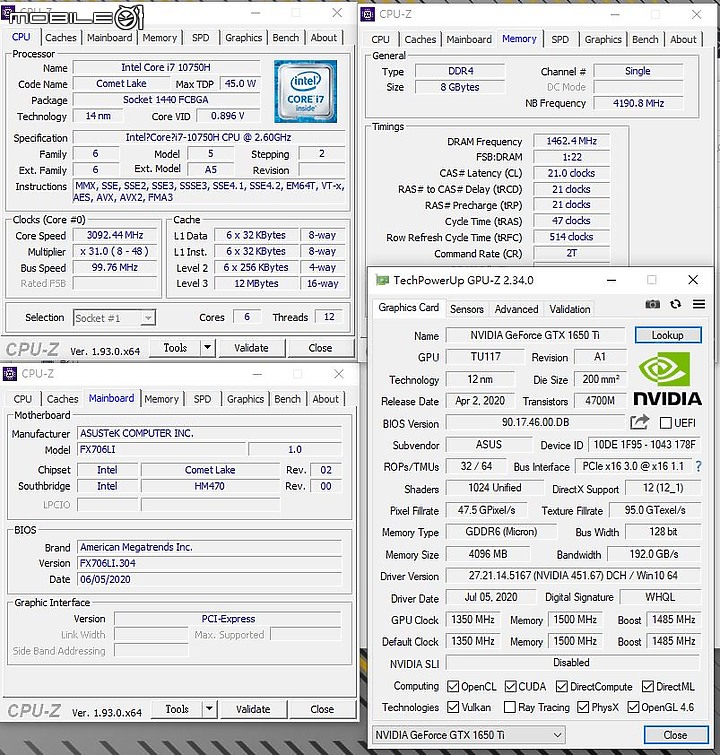Click the BIOS Version field 90.17.46.00.DB

[535, 422]
